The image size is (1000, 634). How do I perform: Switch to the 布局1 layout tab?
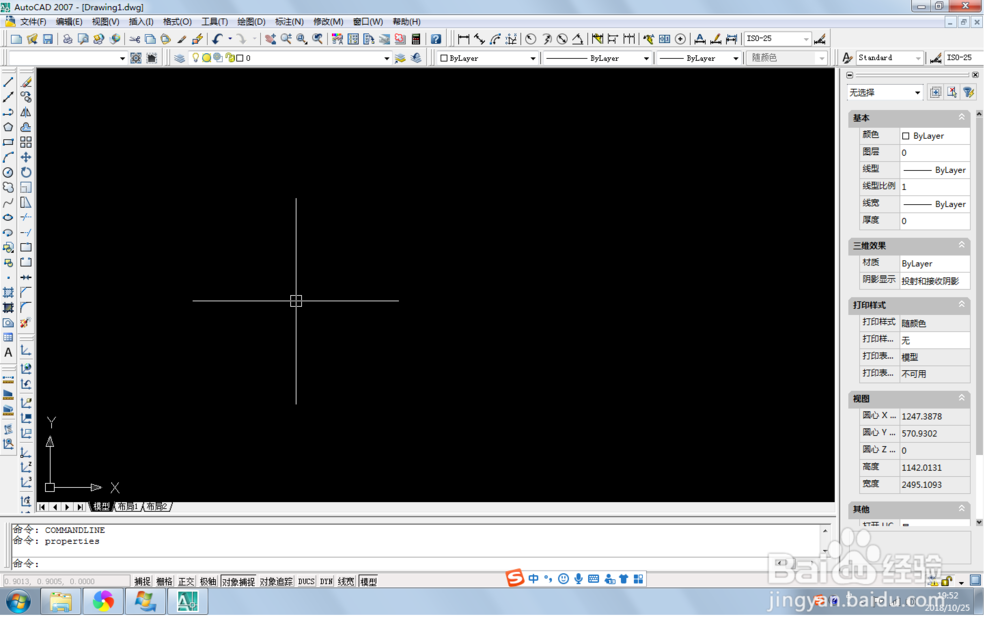pyautogui.click(x=128, y=507)
